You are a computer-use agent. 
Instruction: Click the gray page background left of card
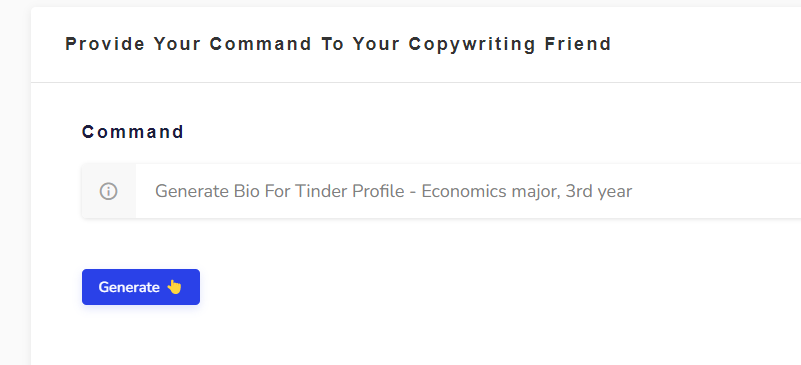[15, 182]
